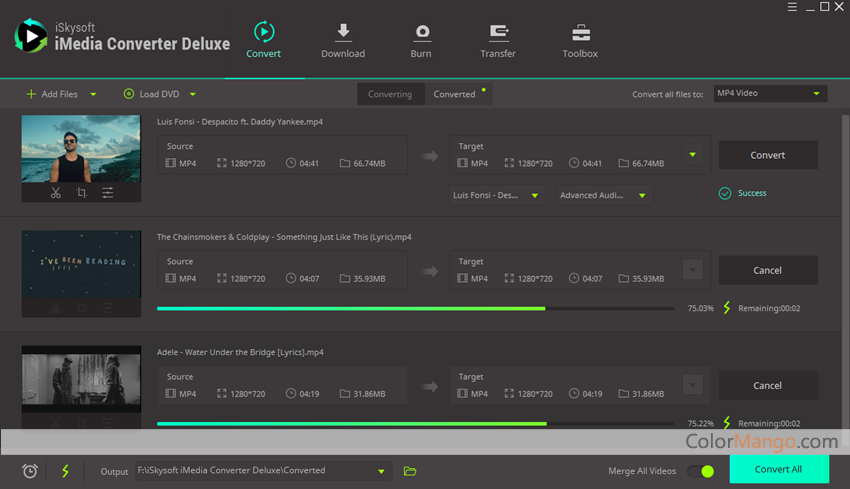Click the scissors trim icon on Despacito video

[x=55, y=192]
